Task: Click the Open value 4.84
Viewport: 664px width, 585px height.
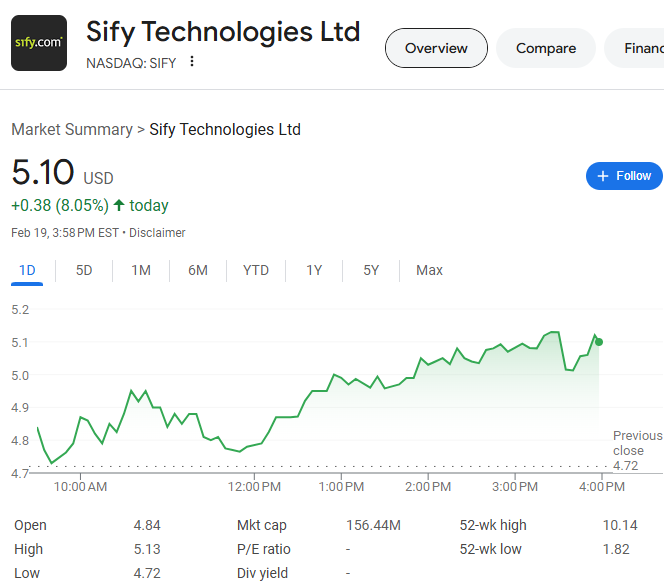Action: [147, 525]
